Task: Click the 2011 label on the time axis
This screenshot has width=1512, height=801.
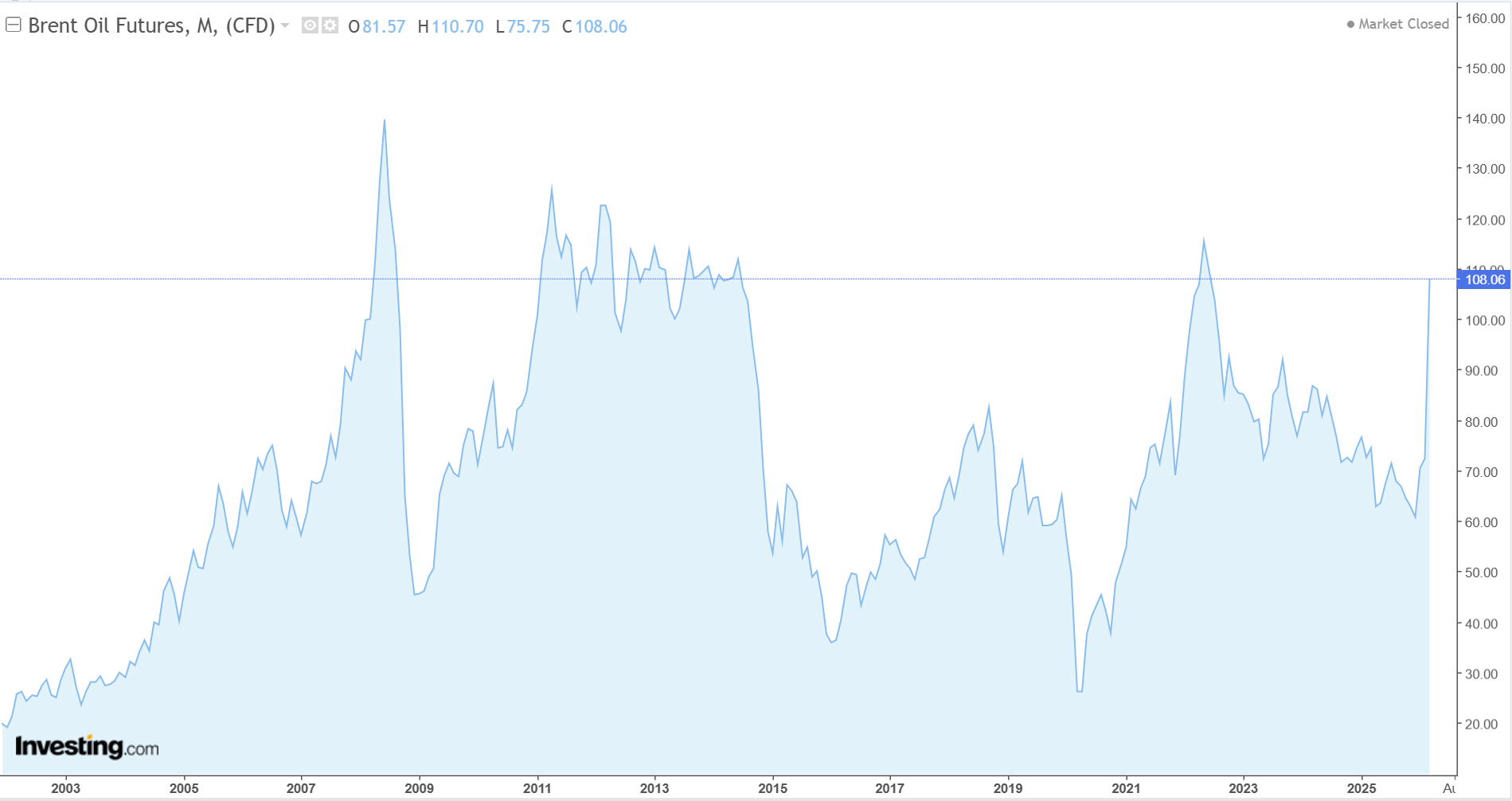Action: point(537,788)
